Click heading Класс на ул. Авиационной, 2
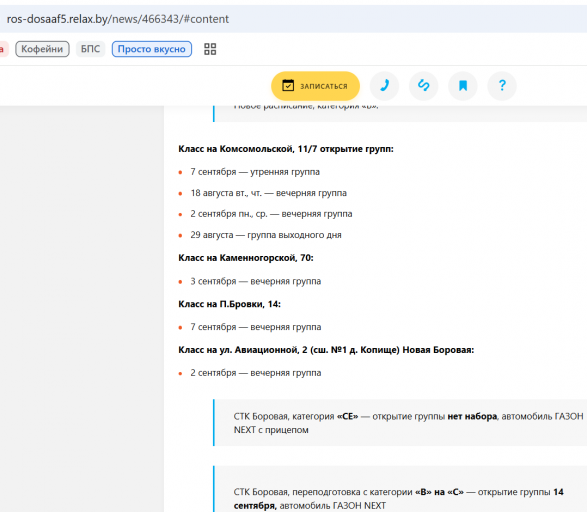The image size is (587, 512). (x=326, y=350)
